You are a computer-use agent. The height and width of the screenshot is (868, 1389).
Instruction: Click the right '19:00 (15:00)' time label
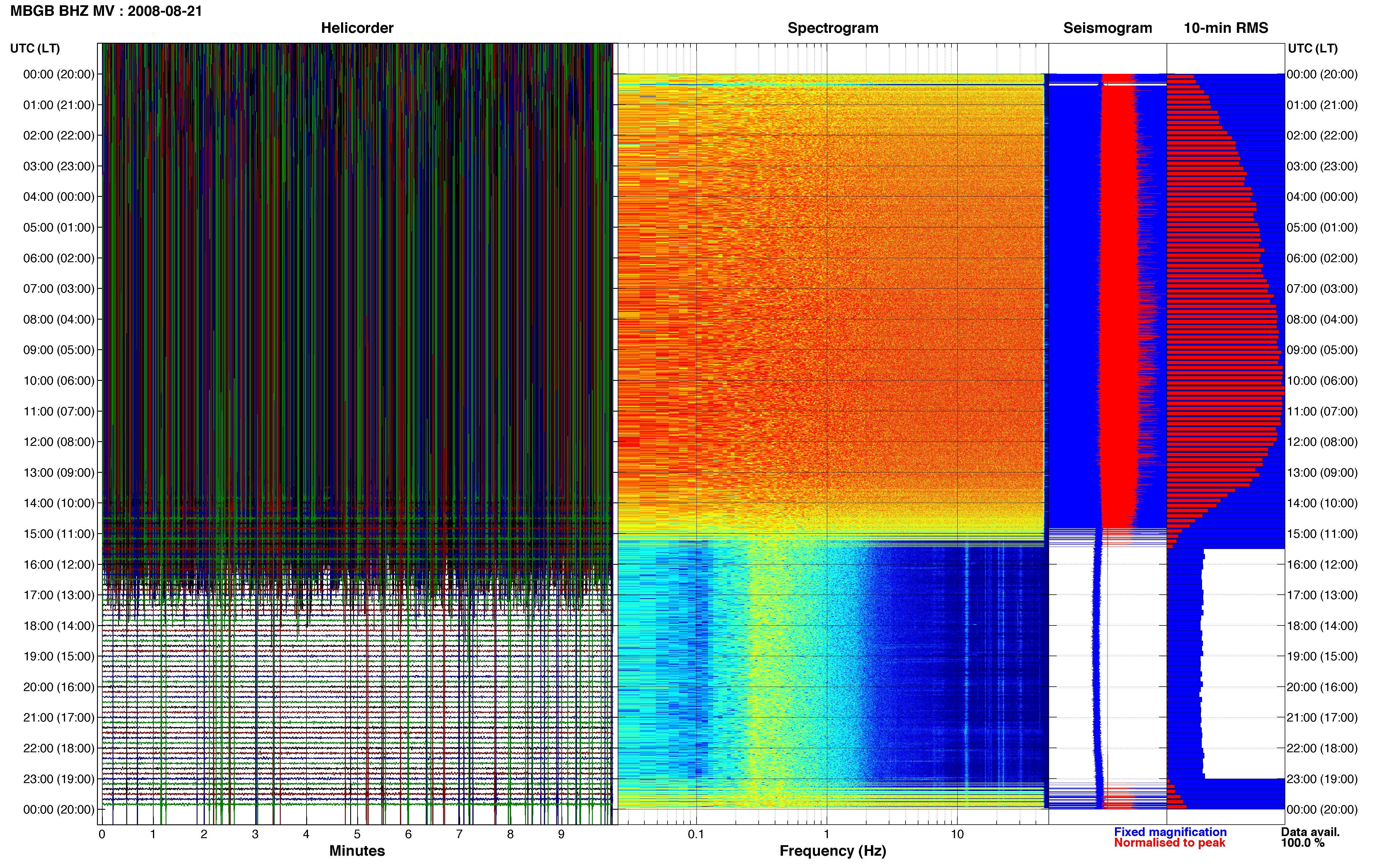(1322, 656)
